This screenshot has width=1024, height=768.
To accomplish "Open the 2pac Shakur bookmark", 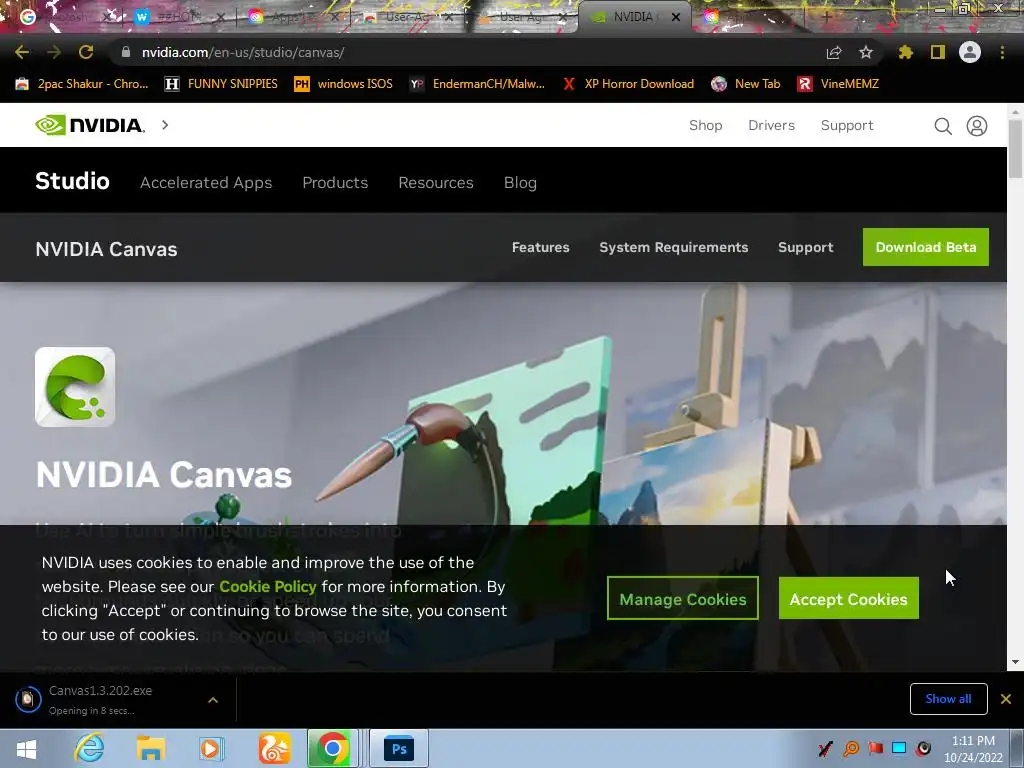I will 82,84.
